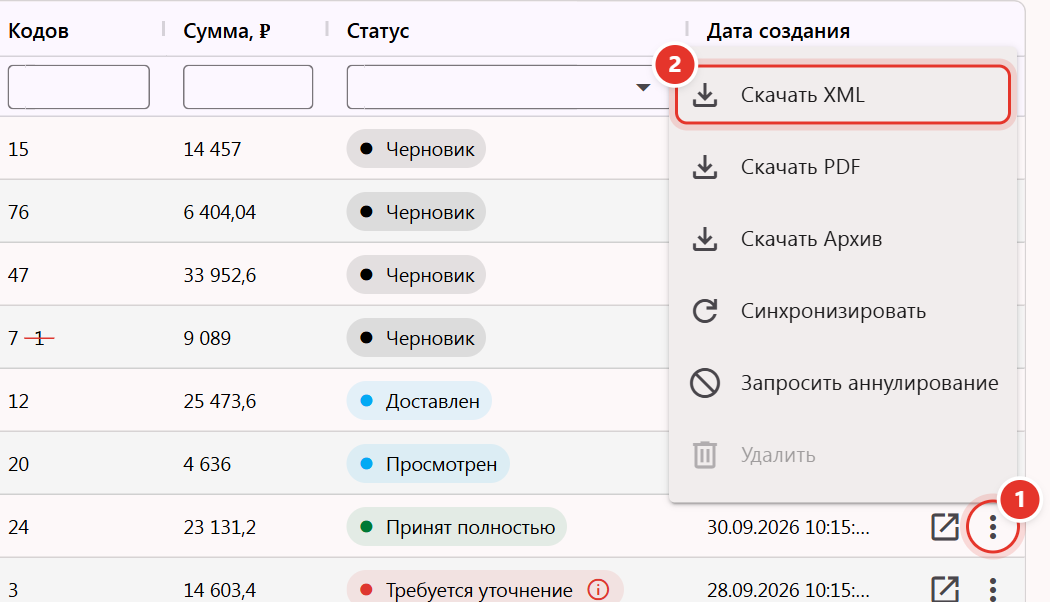
Task: Click the codes count 15
Action: click(18, 149)
